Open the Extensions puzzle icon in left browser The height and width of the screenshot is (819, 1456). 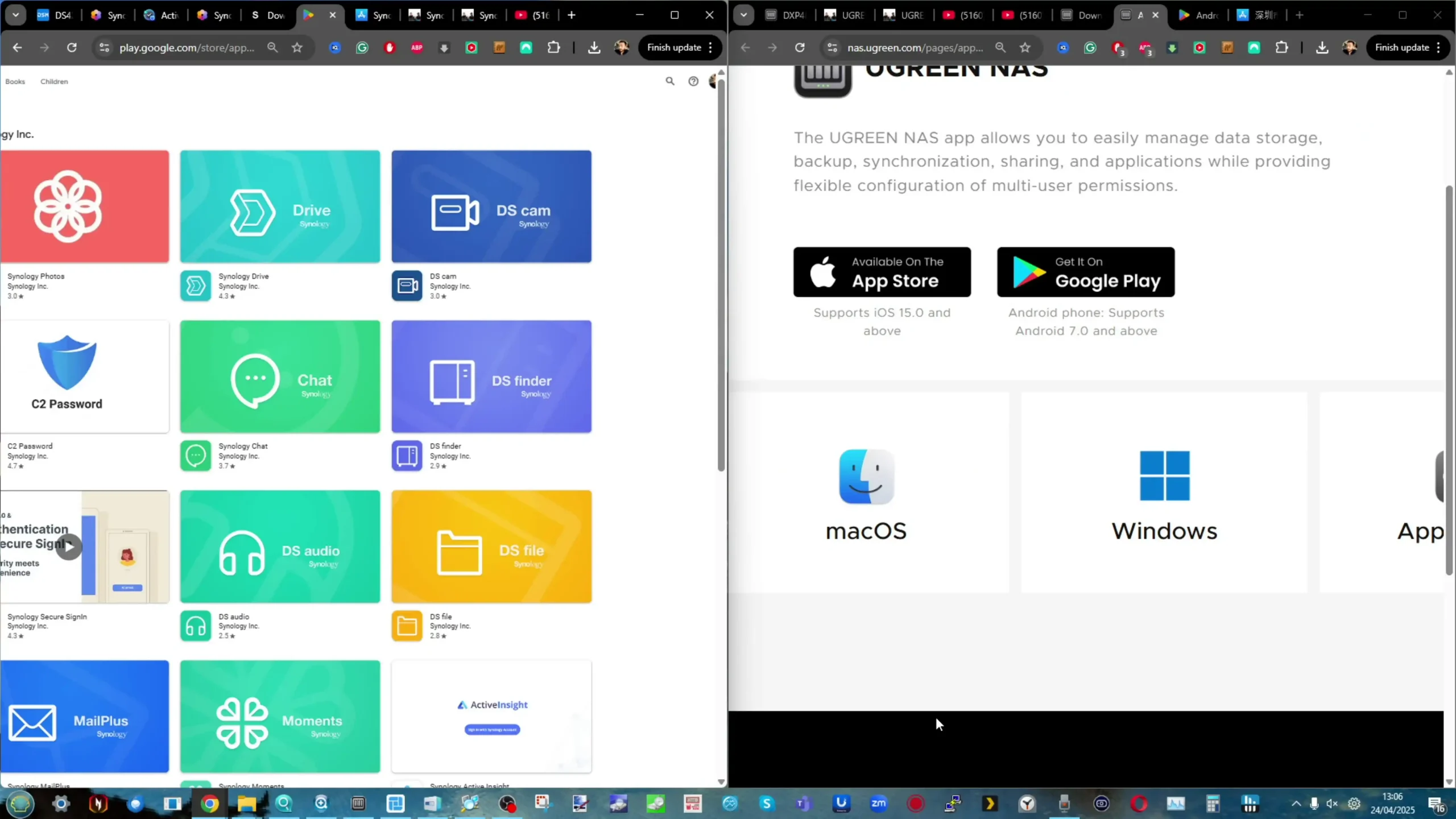click(553, 48)
